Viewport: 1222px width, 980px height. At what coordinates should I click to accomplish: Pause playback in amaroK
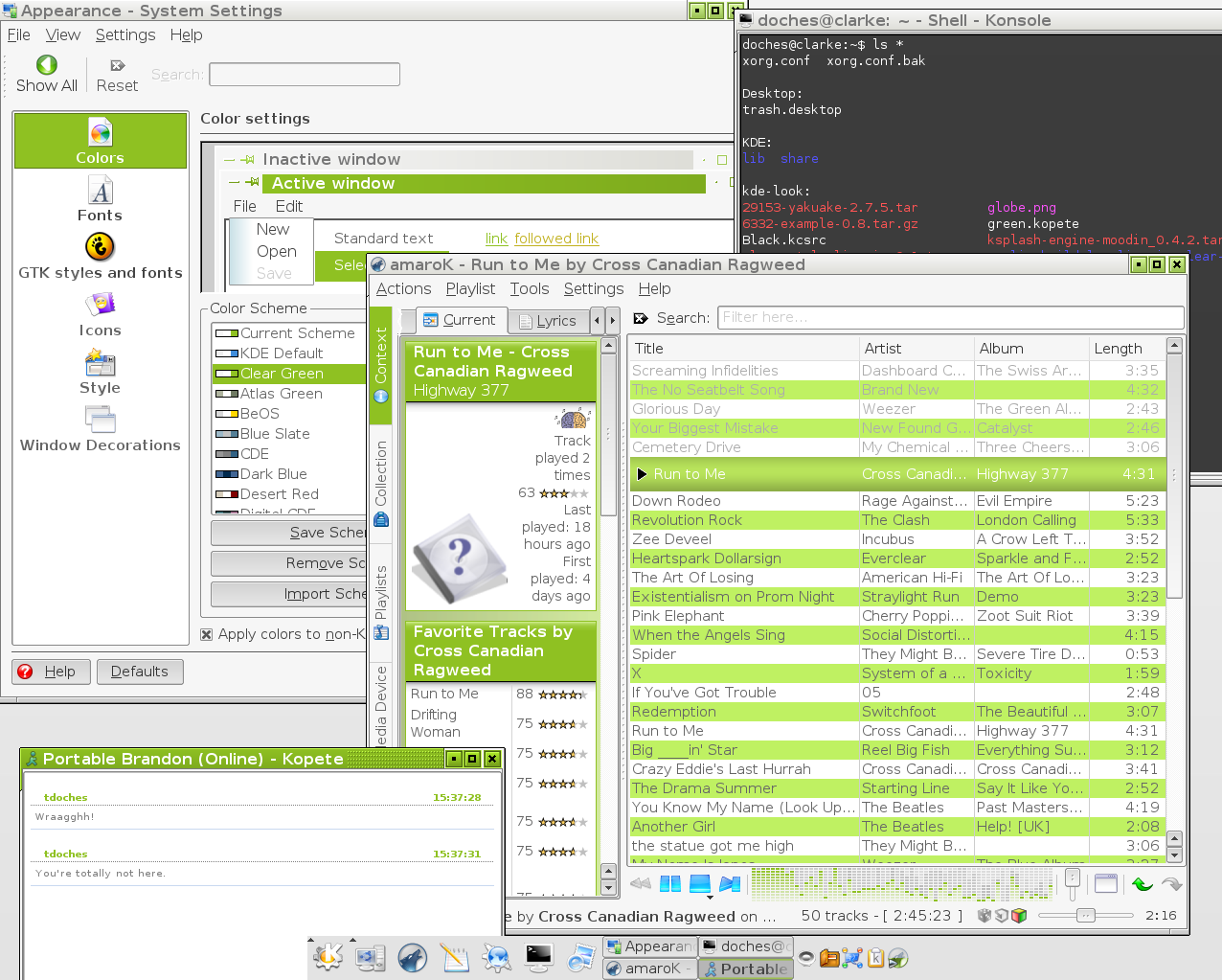(670, 883)
